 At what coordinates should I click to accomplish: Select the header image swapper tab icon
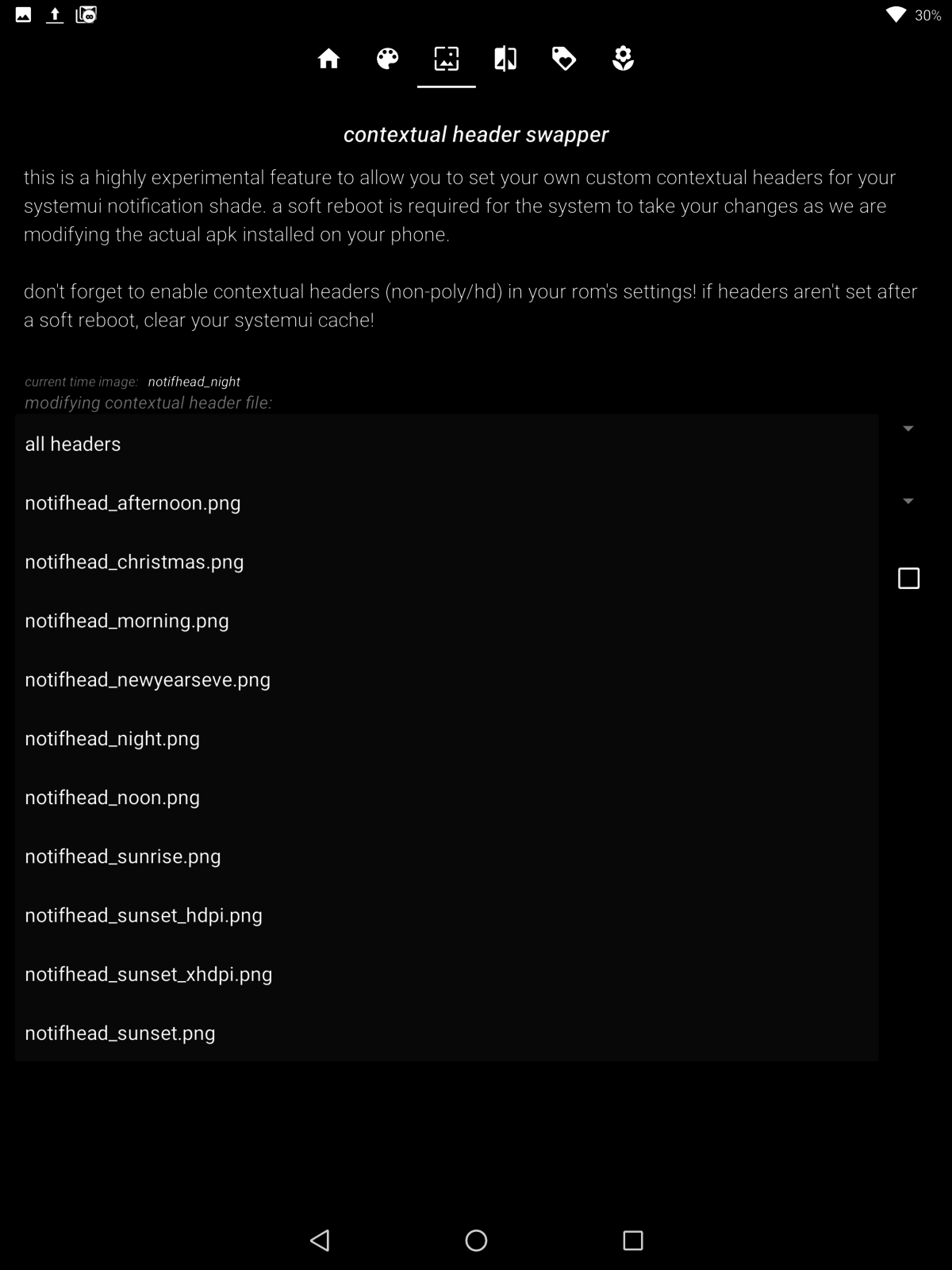click(x=447, y=59)
